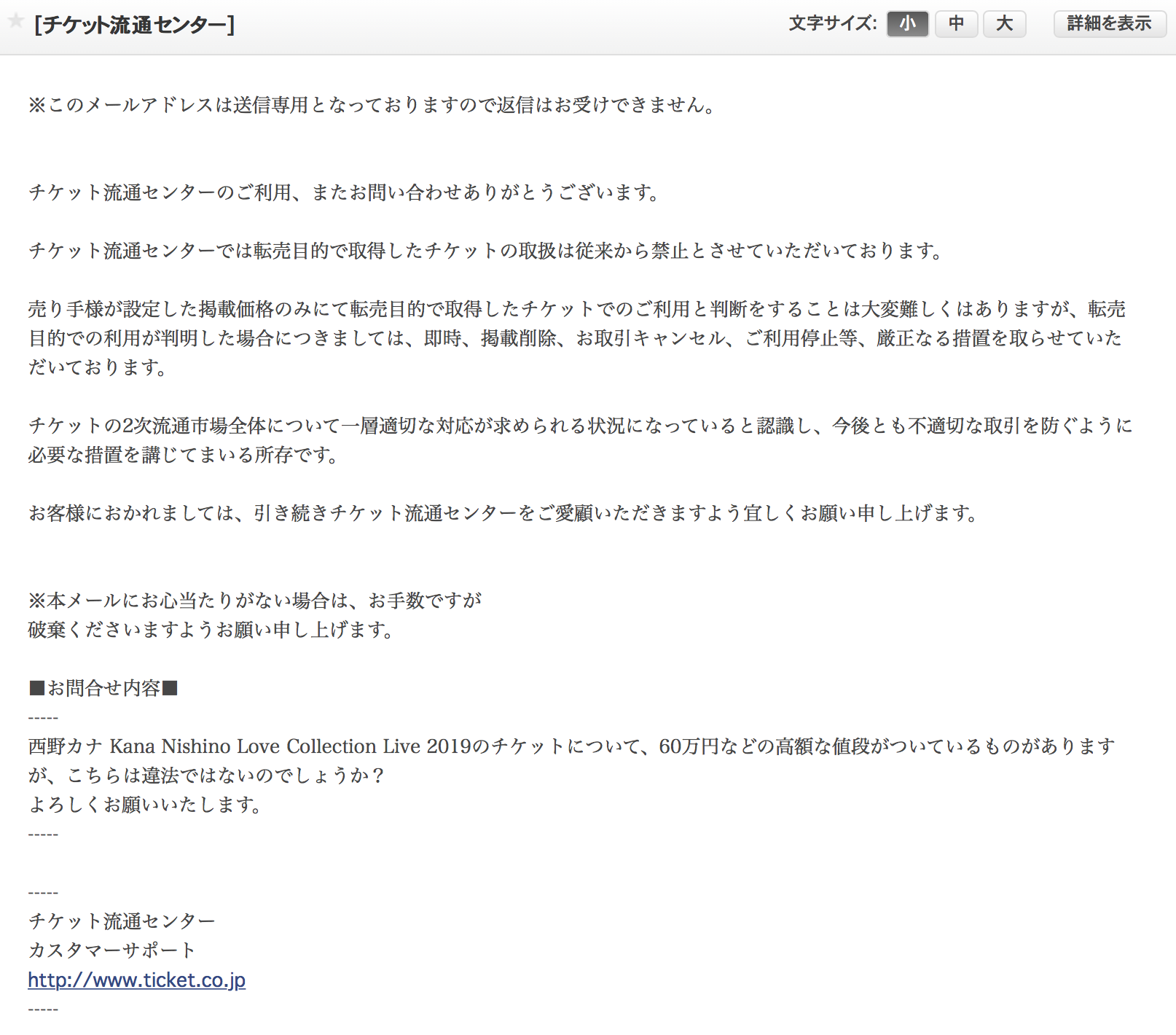The height and width of the screenshot is (1035, 1176).
Task: Click the ■お問合せ内容■ heading
Action: 103,688
